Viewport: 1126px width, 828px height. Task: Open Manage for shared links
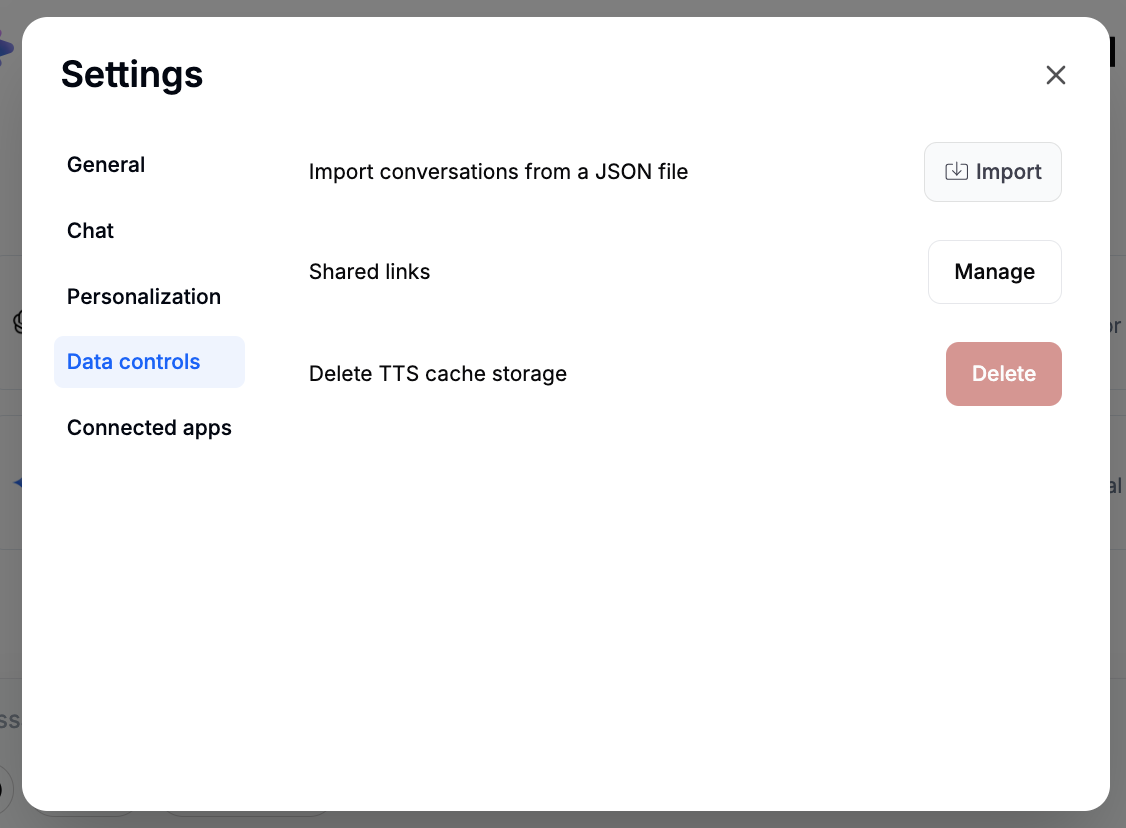(x=994, y=272)
